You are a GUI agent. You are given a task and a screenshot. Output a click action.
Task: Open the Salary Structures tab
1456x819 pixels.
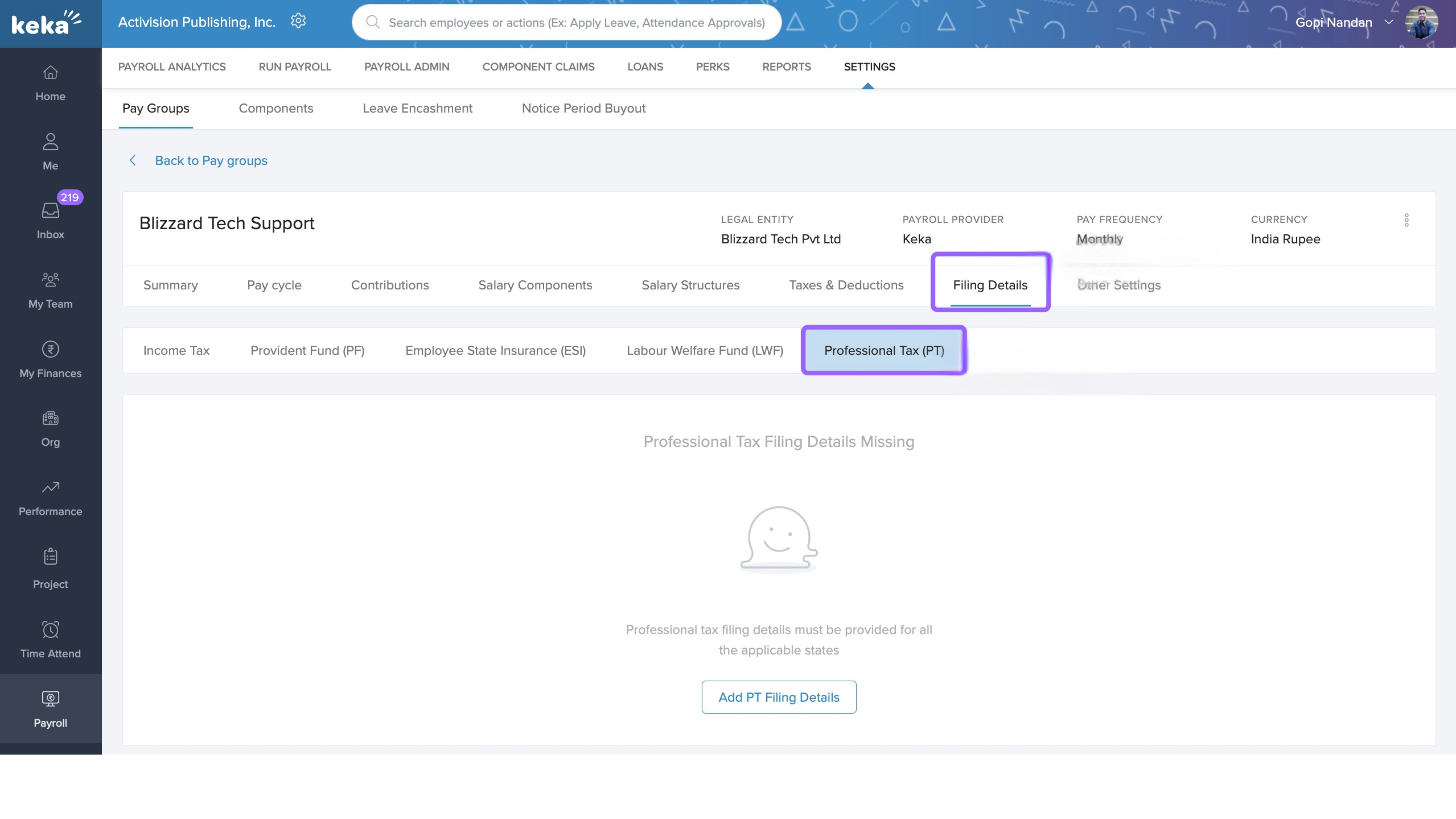(x=690, y=285)
